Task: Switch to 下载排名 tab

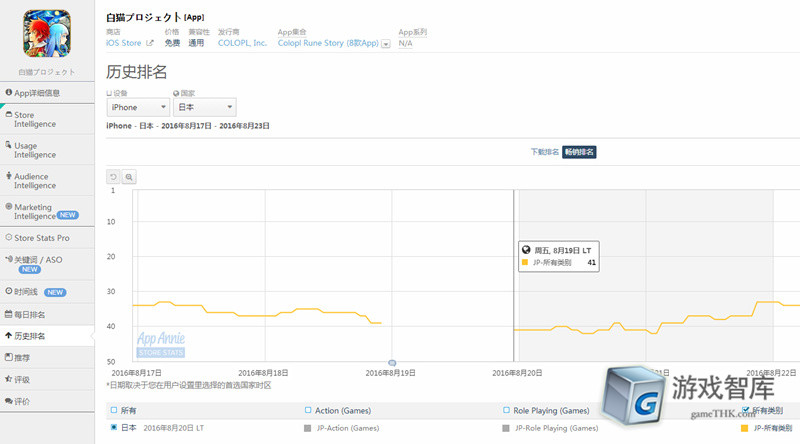Action: 544,152
